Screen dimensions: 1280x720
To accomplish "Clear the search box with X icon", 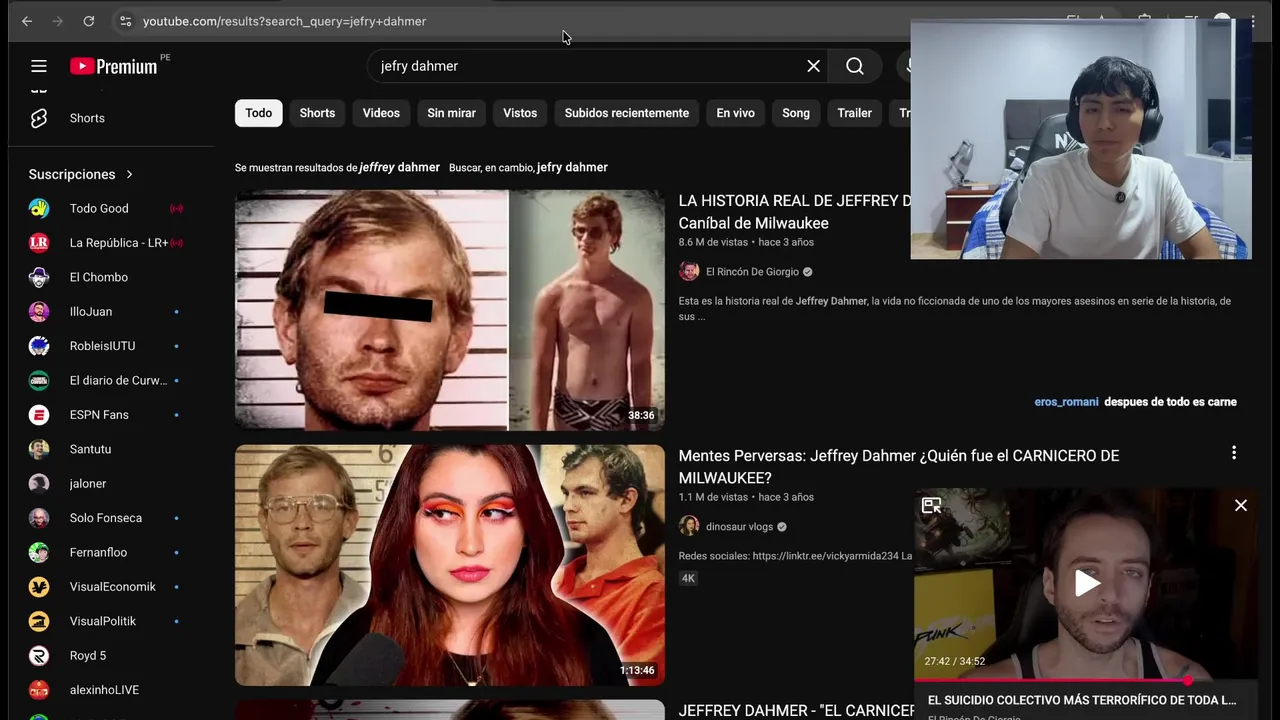I will coord(813,66).
